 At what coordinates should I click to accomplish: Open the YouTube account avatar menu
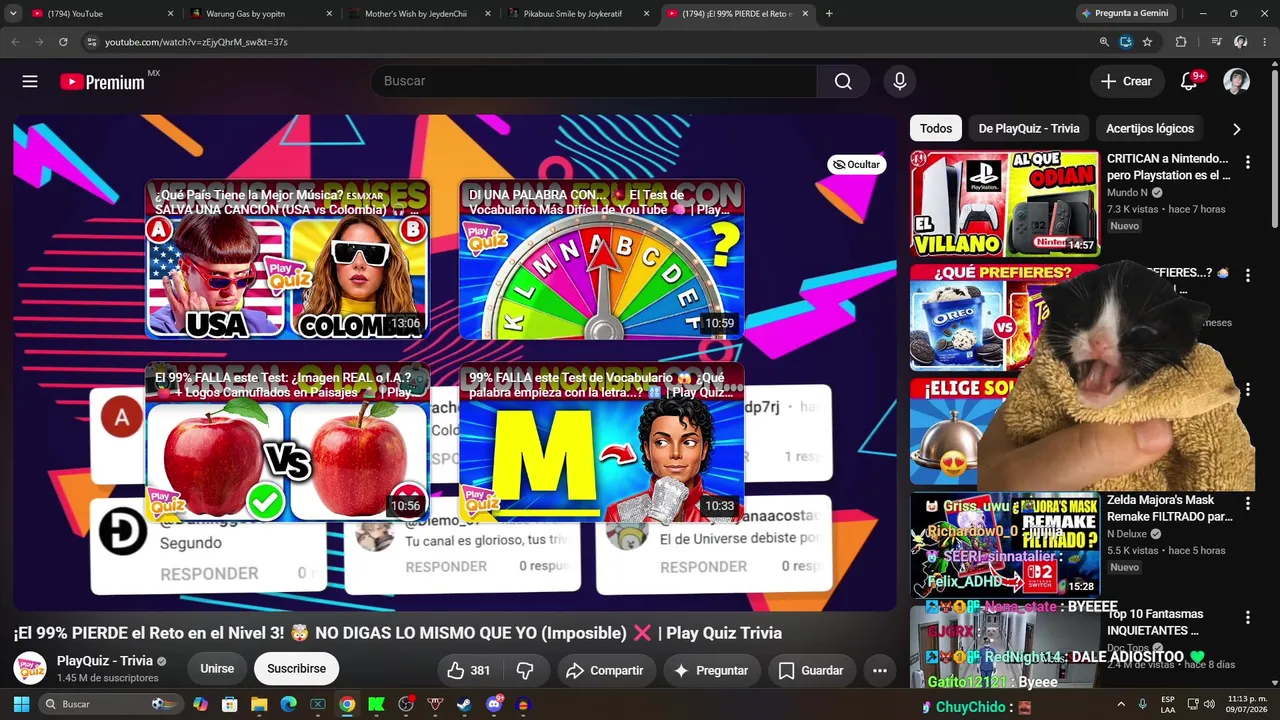point(1237,81)
